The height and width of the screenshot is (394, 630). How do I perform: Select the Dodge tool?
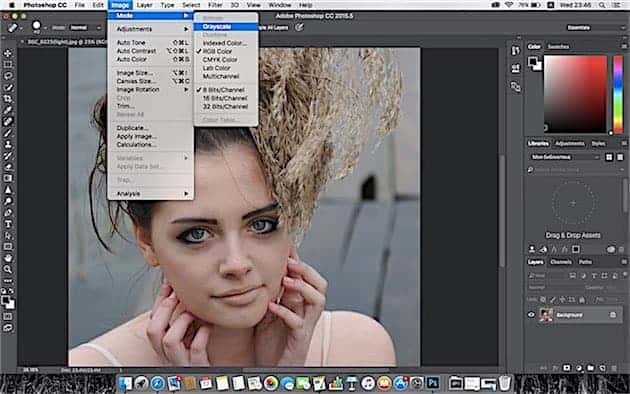point(8,201)
